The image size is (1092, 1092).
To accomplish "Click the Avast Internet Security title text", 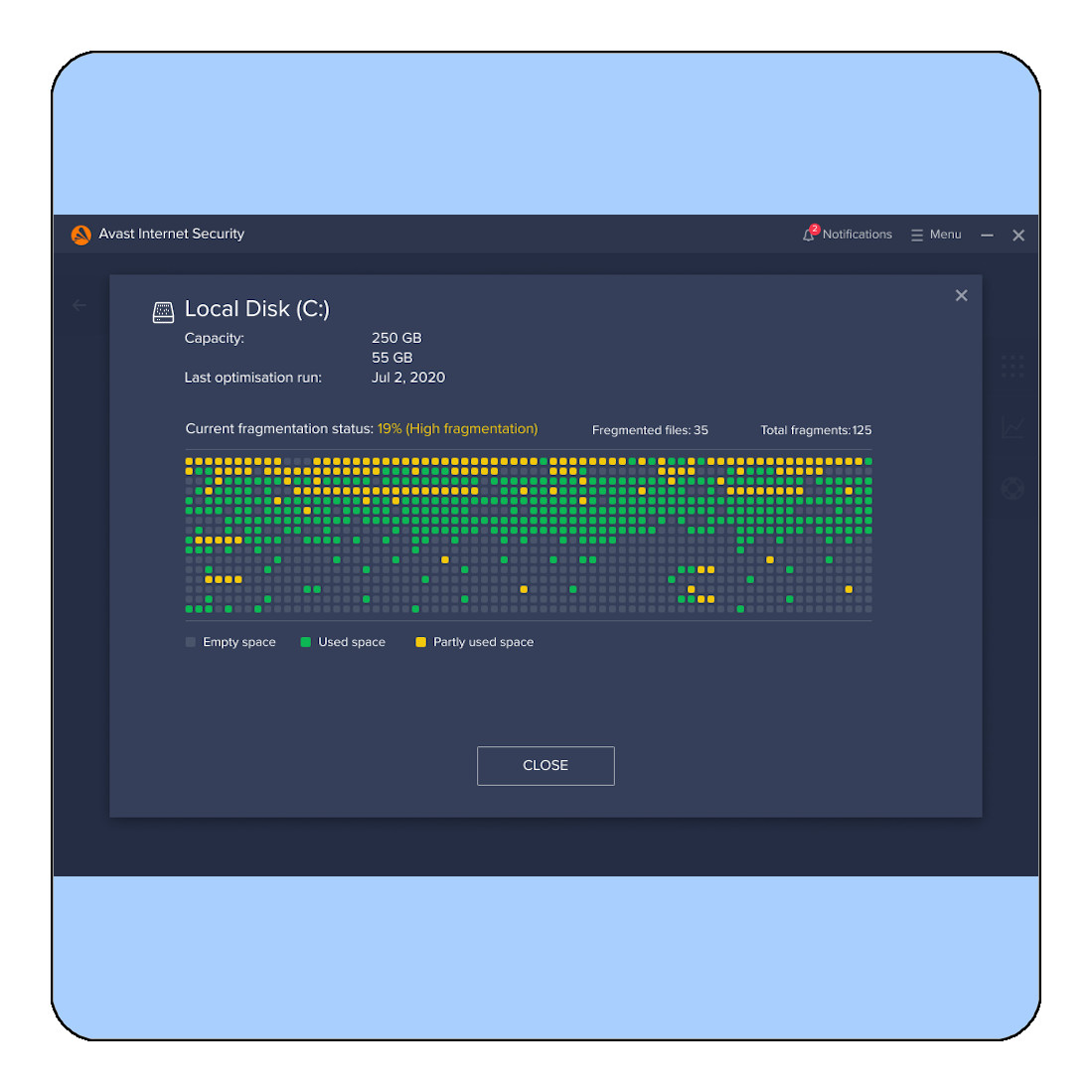I will click(x=171, y=234).
